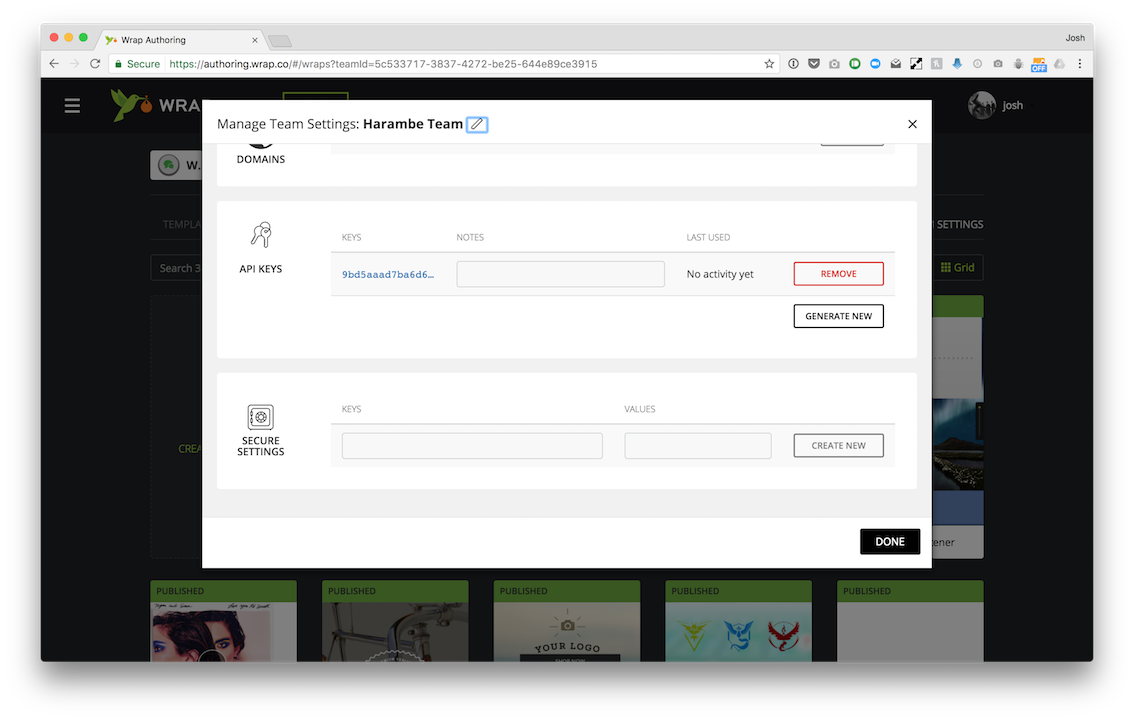Click the API Keys section icon
The image size is (1134, 720).
click(x=261, y=235)
